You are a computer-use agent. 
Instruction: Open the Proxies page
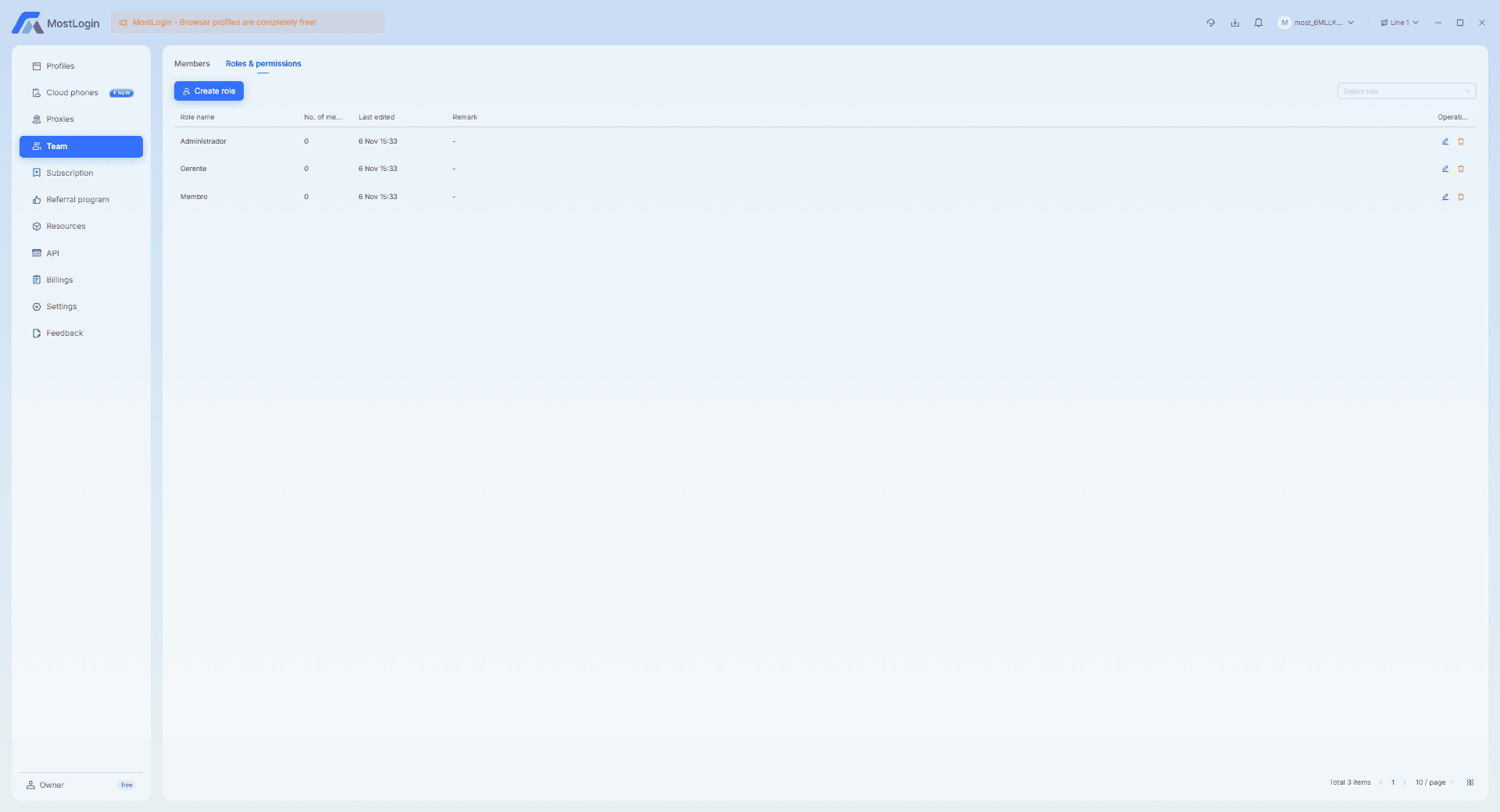tap(60, 119)
